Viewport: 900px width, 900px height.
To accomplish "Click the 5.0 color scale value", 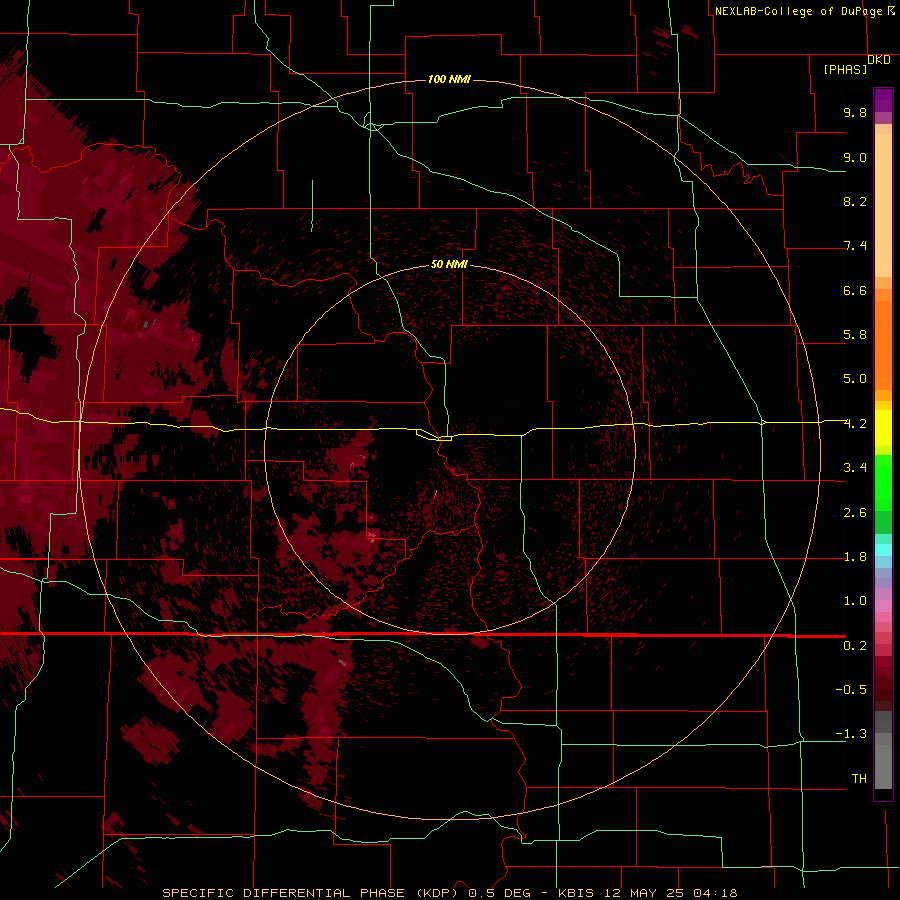I will [855, 379].
